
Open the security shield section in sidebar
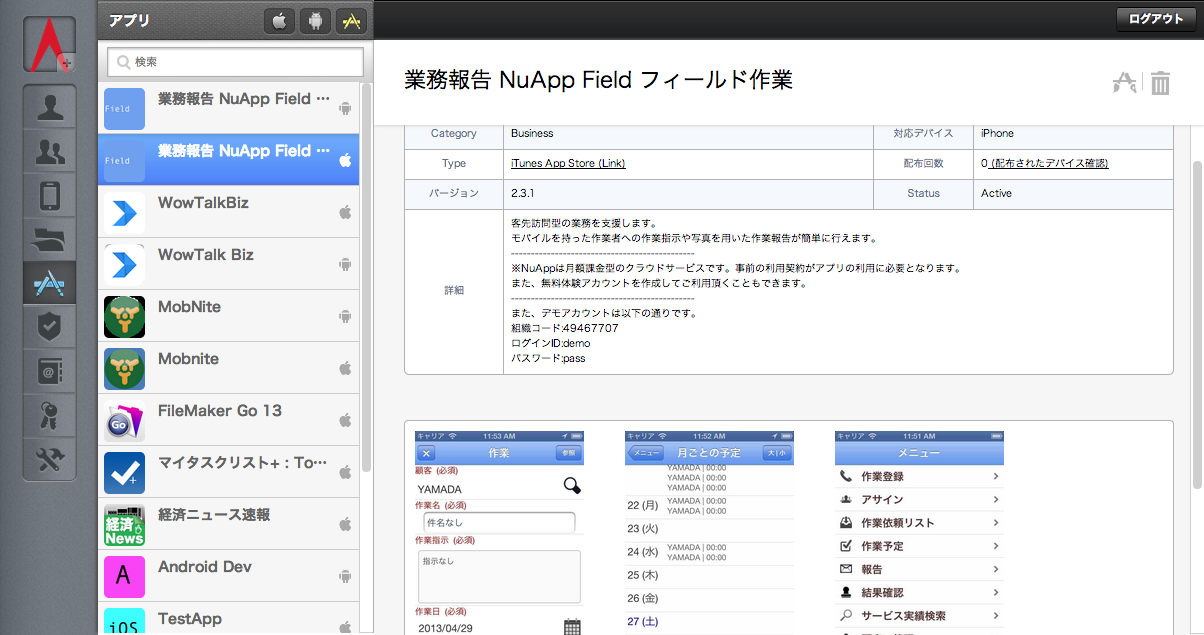49,327
